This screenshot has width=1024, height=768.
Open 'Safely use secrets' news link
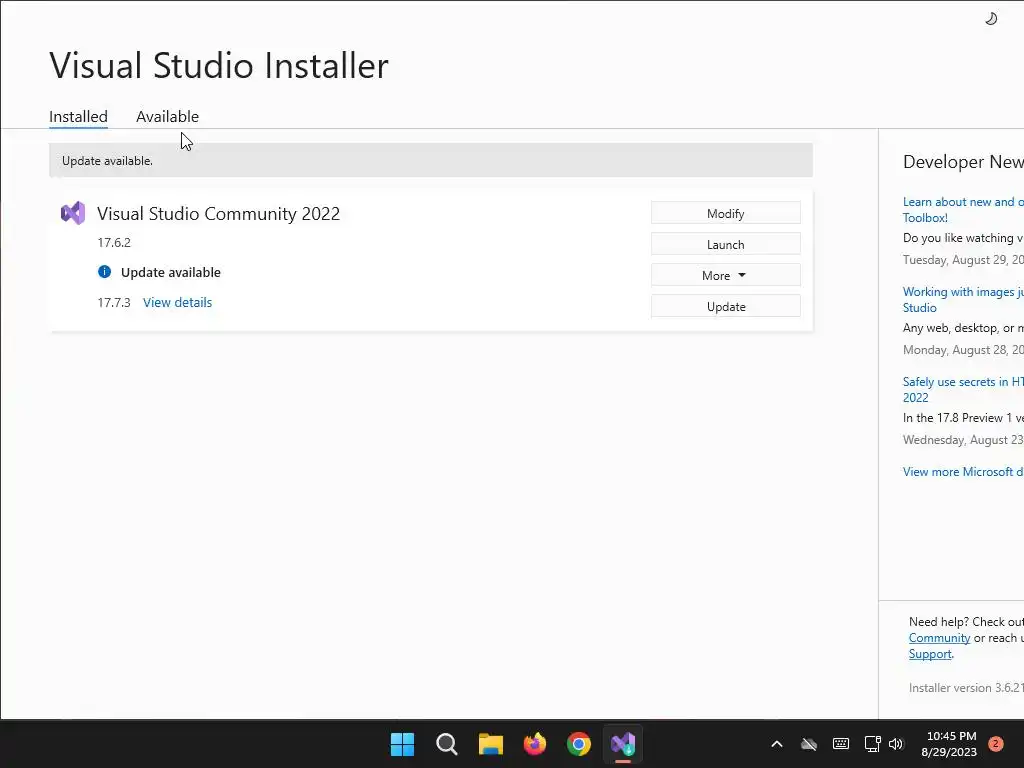click(963, 390)
